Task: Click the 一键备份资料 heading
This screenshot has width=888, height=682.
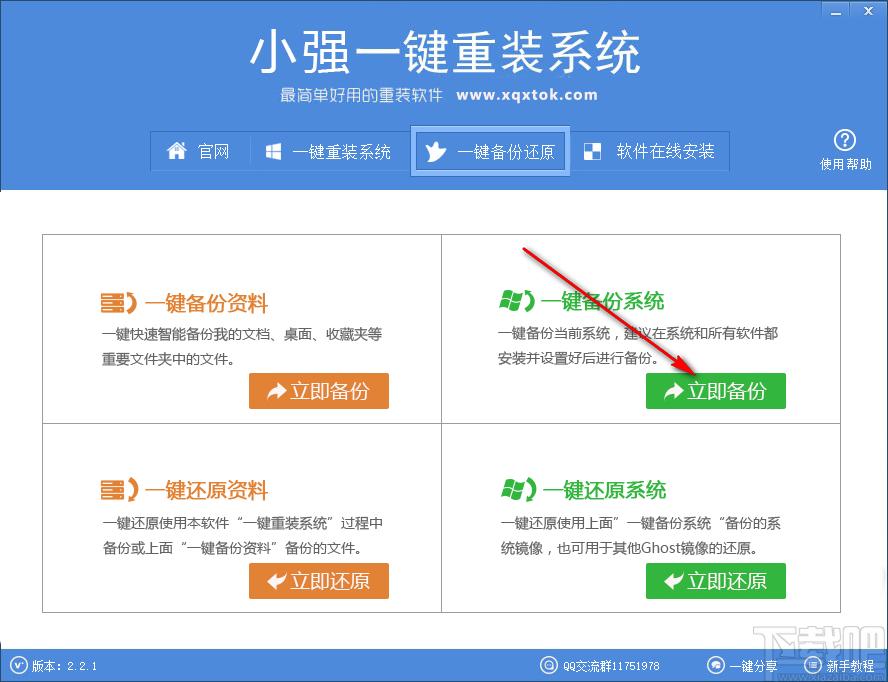Action: click(206, 304)
